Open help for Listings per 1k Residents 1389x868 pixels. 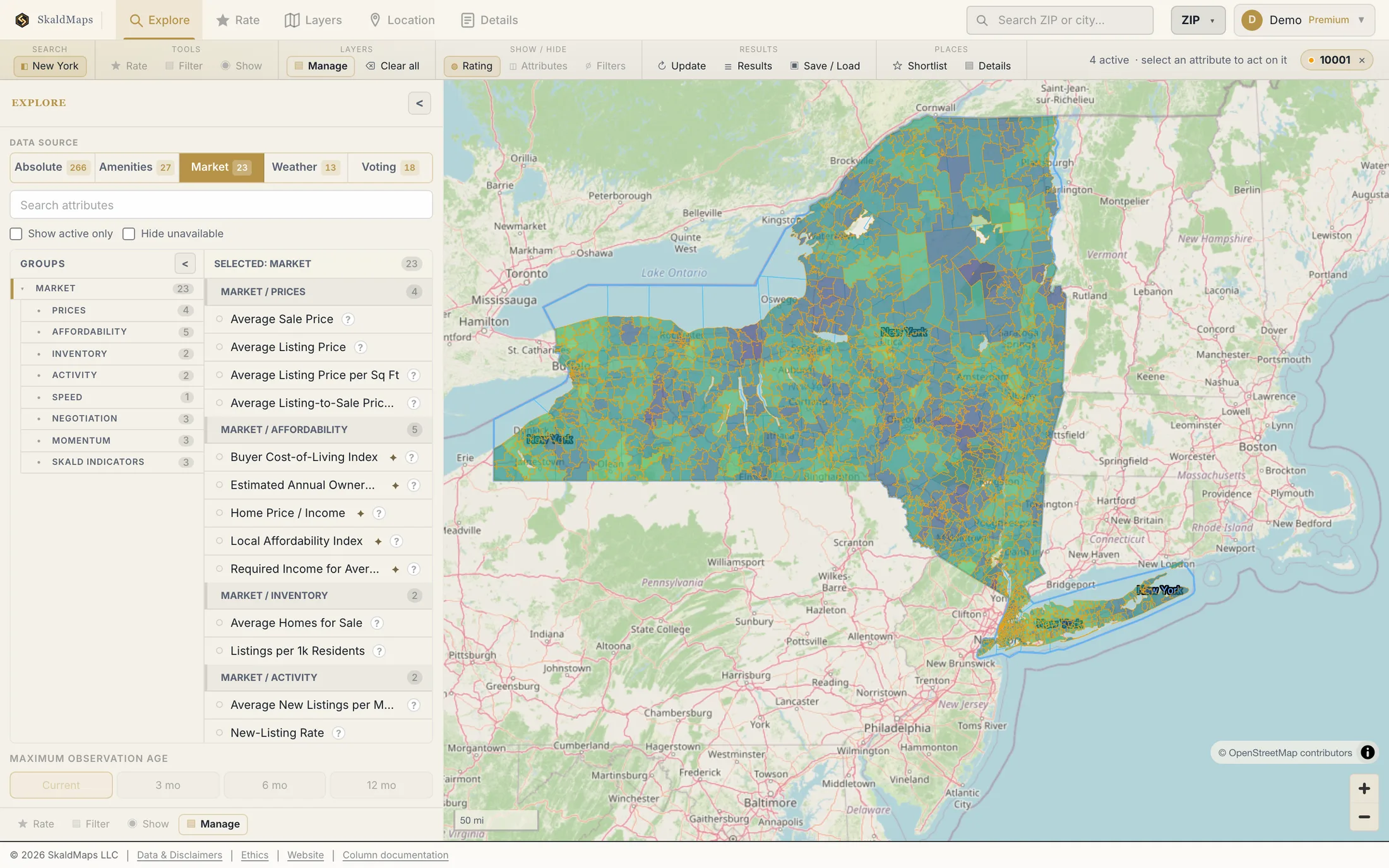[x=379, y=651]
